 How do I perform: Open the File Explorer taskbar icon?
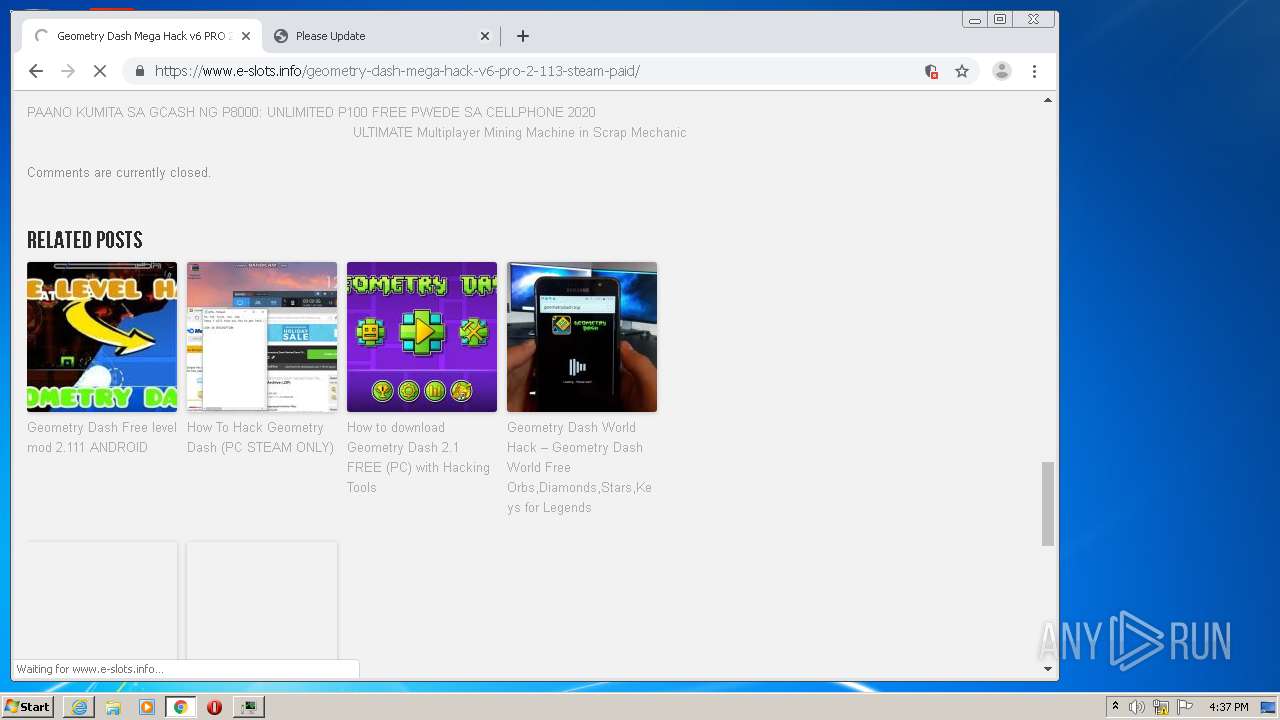coord(113,707)
